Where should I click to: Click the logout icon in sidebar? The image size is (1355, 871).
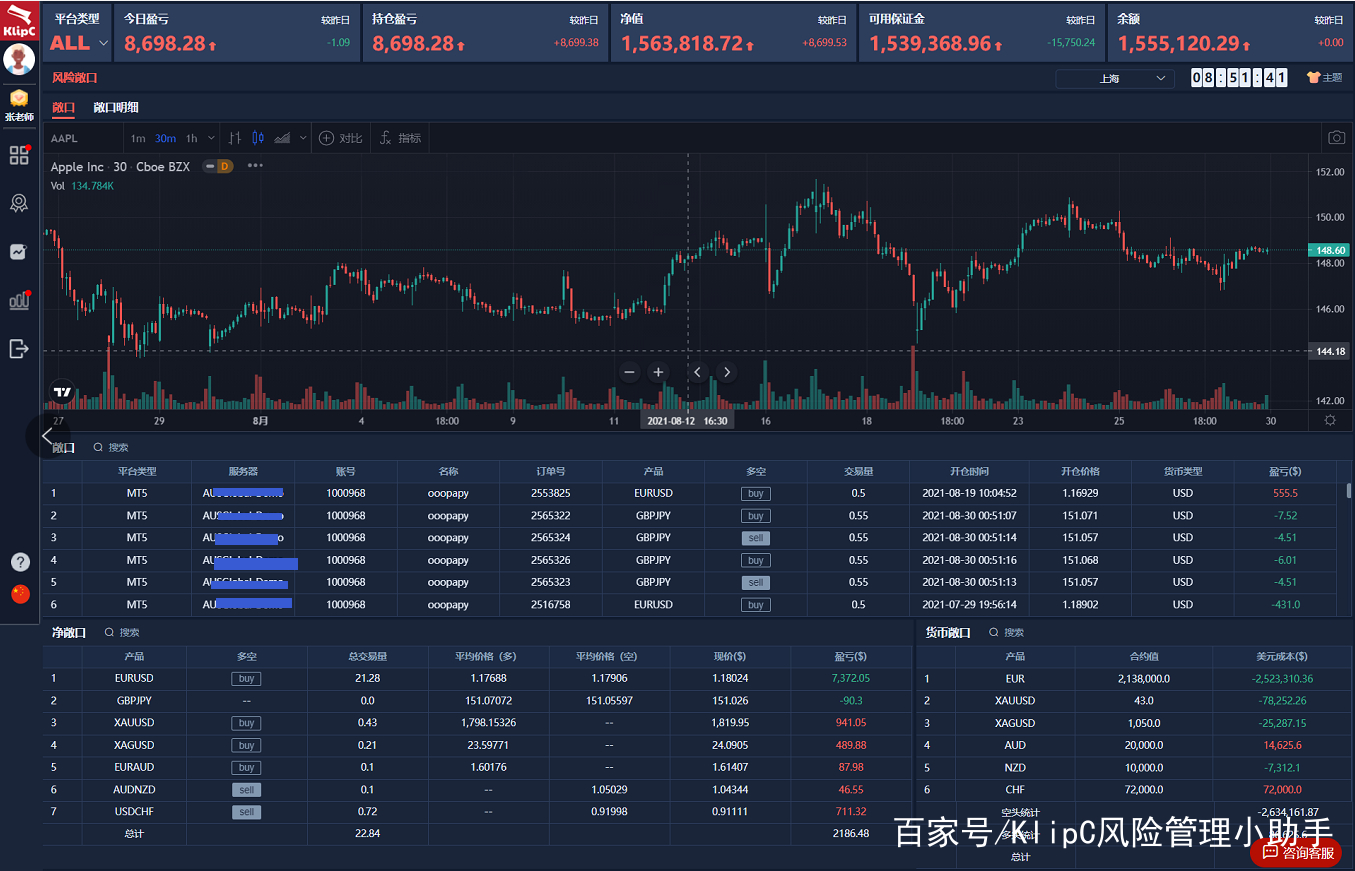coord(19,348)
